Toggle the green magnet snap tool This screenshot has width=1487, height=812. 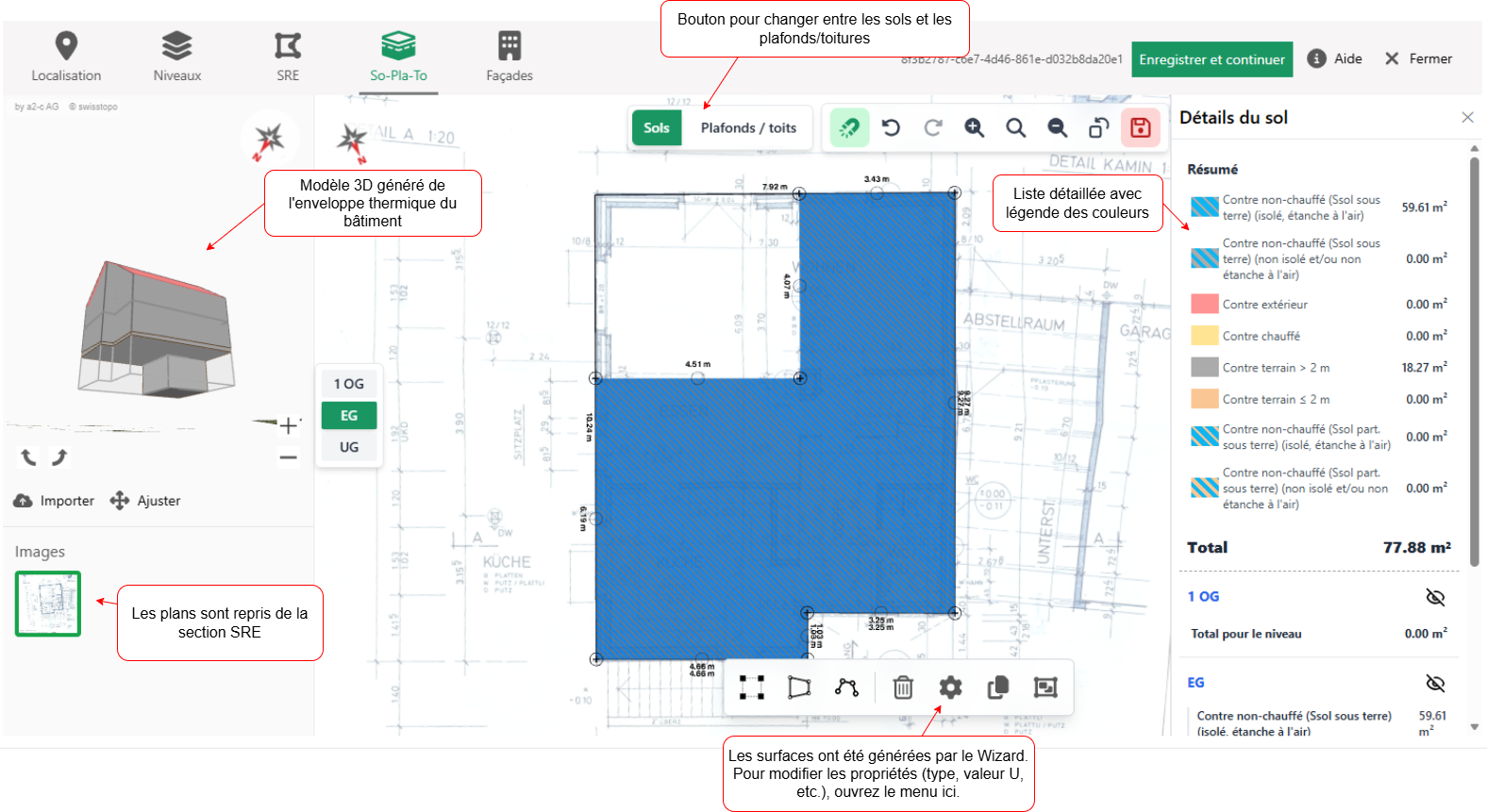click(x=849, y=127)
